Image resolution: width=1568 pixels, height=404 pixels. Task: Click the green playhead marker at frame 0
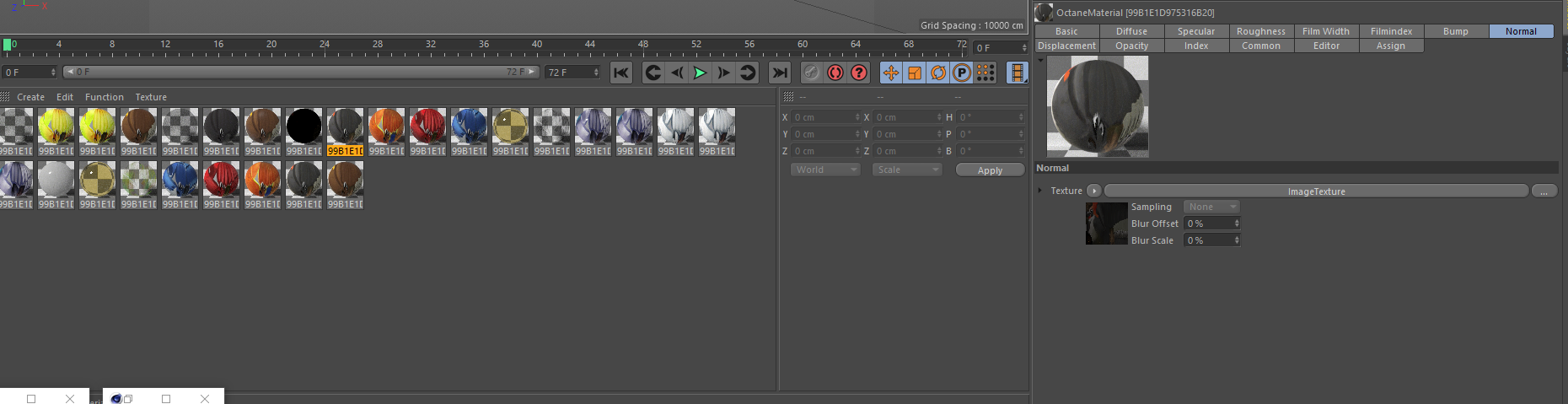7,45
